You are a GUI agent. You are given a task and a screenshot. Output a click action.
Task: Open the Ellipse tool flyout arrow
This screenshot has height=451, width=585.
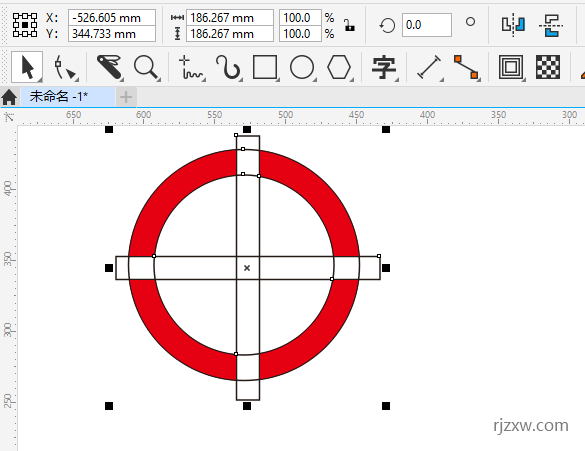(315, 79)
